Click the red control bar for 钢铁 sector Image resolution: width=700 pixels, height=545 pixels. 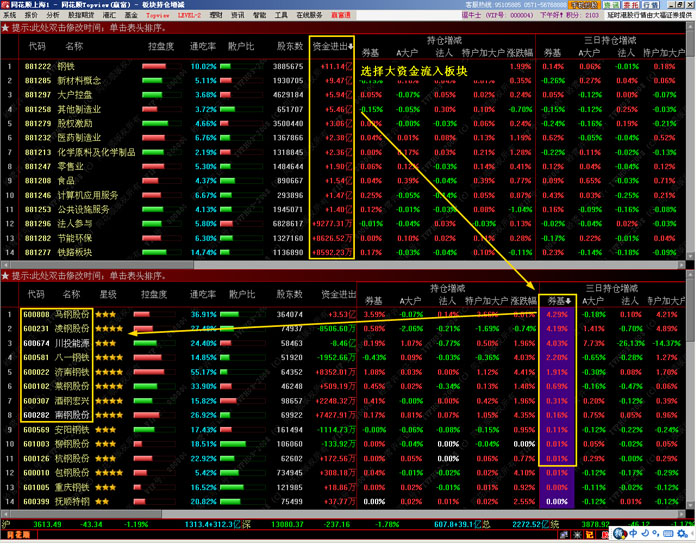click(x=154, y=66)
